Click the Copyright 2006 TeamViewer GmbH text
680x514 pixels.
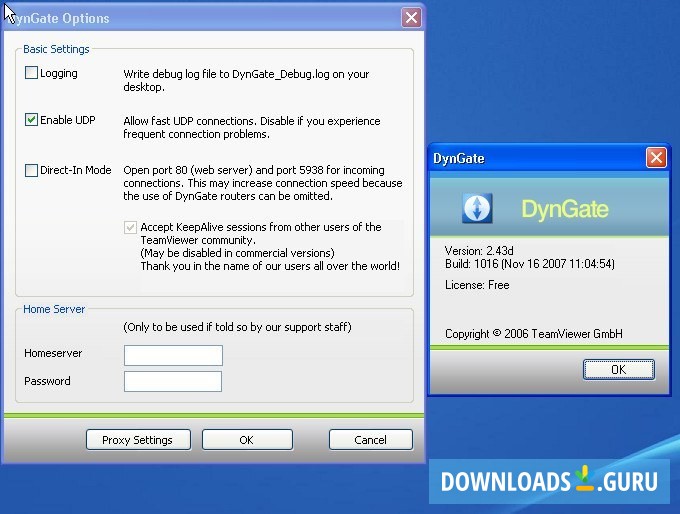coord(534,334)
